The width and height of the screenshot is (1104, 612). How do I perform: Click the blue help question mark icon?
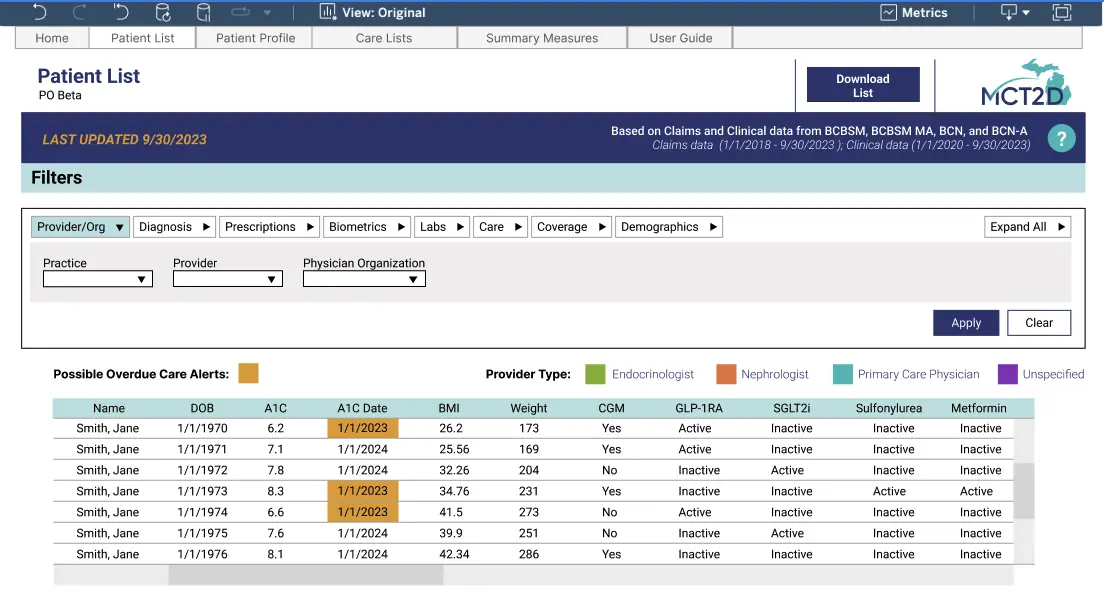point(1061,138)
